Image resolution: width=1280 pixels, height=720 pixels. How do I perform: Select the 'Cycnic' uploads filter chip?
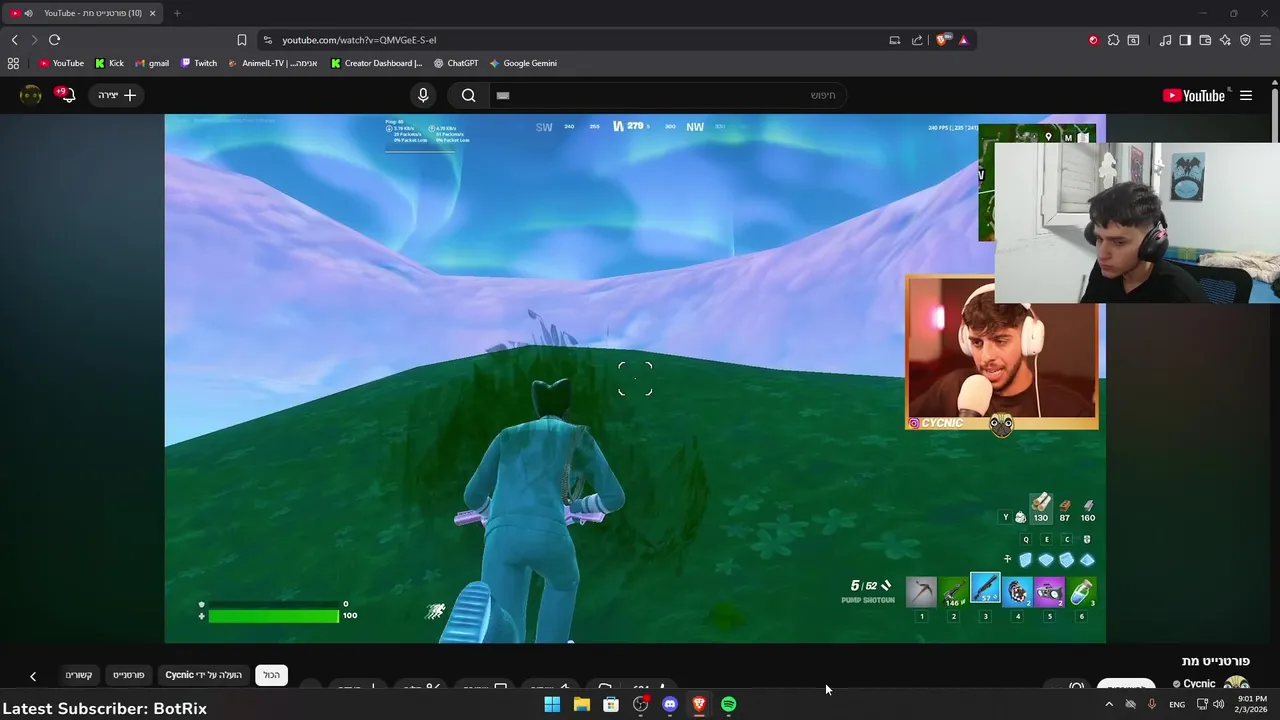204,675
